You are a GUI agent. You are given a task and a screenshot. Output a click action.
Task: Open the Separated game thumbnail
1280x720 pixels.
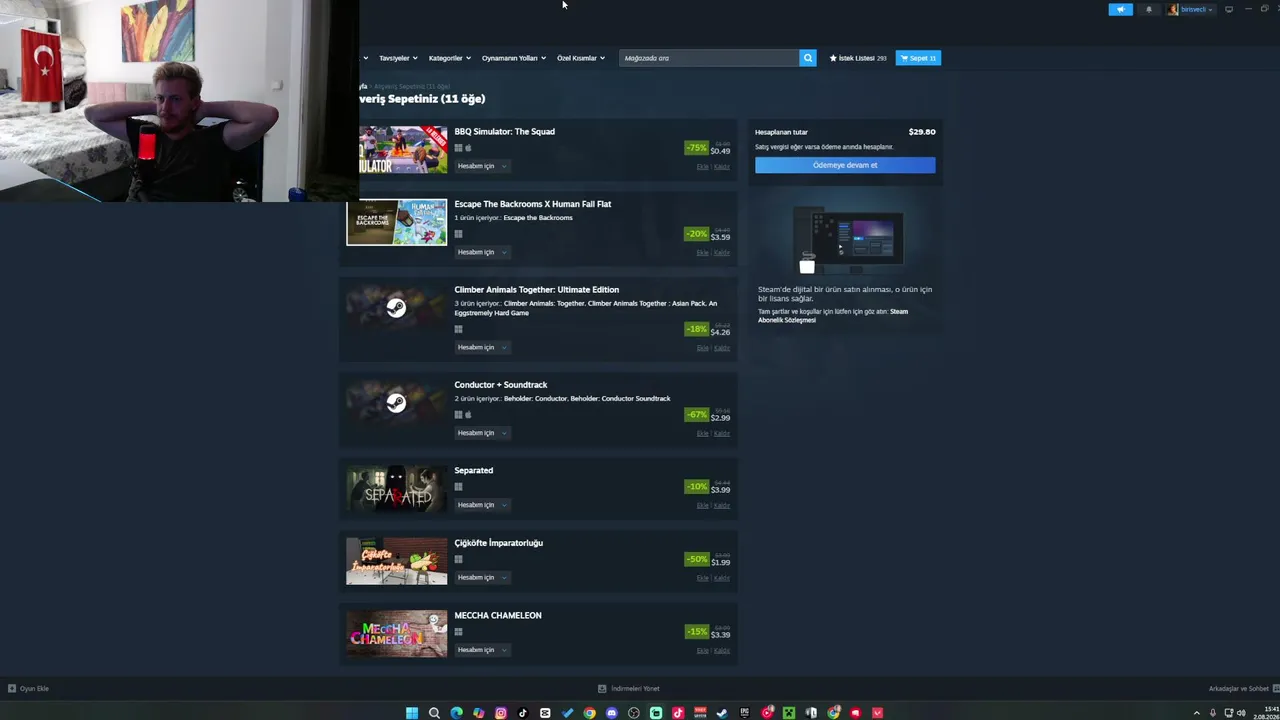click(397, 489)
